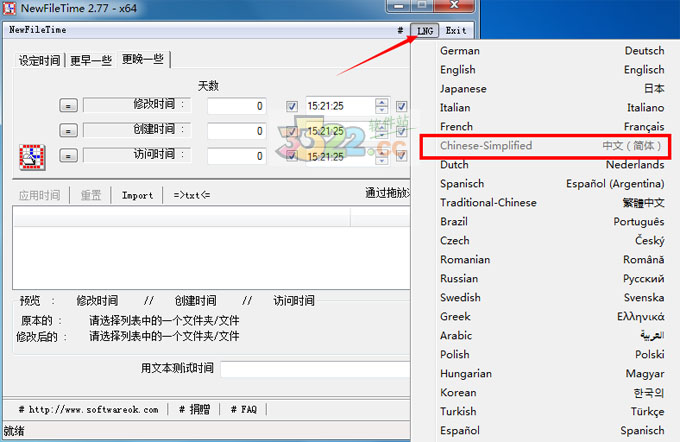The width and height of the screenshot is (680, 442).
Task: Open the NewFileTime menu label
Action: click(x=38, y=30)
